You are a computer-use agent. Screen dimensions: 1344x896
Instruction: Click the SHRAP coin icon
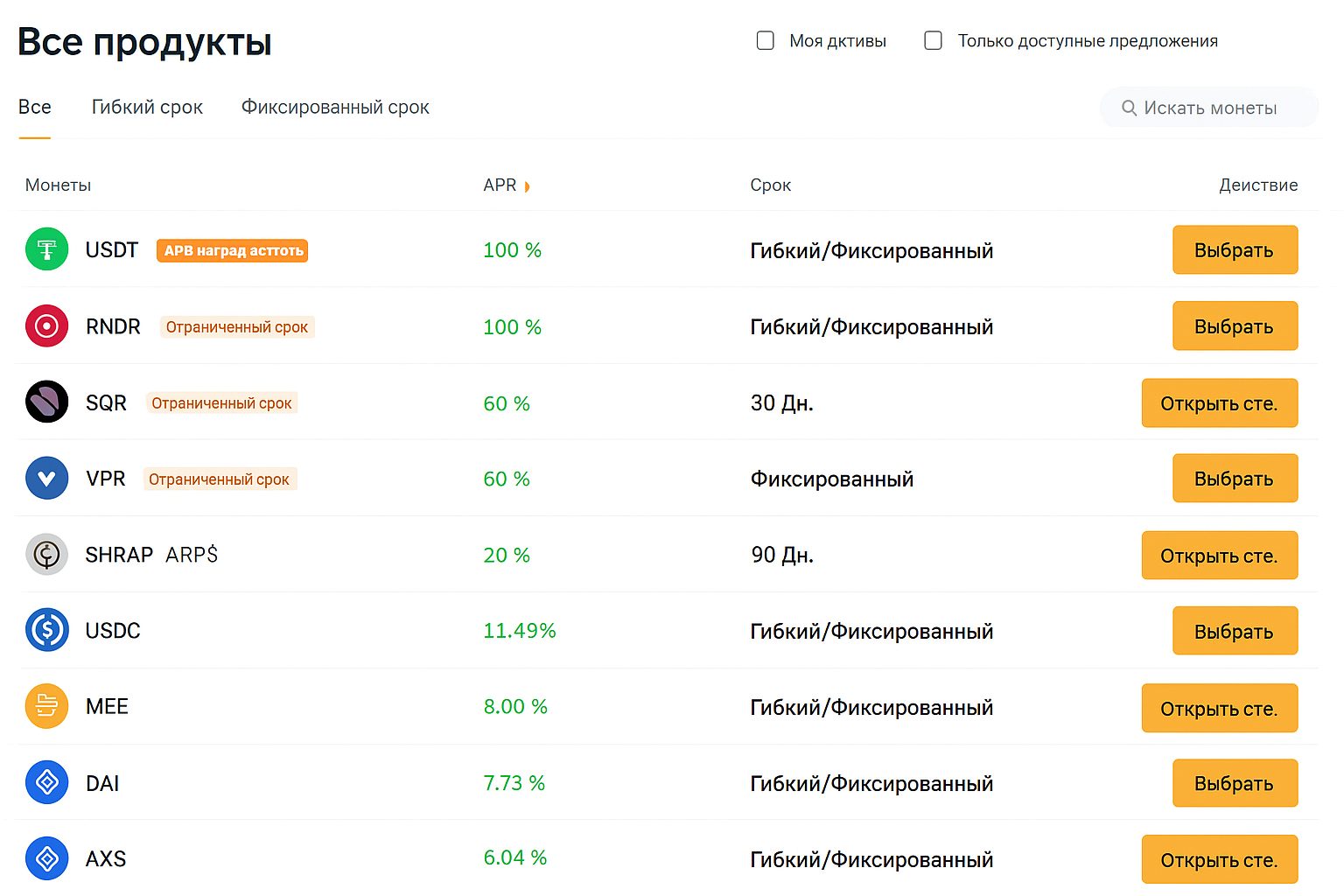(47, 555)
